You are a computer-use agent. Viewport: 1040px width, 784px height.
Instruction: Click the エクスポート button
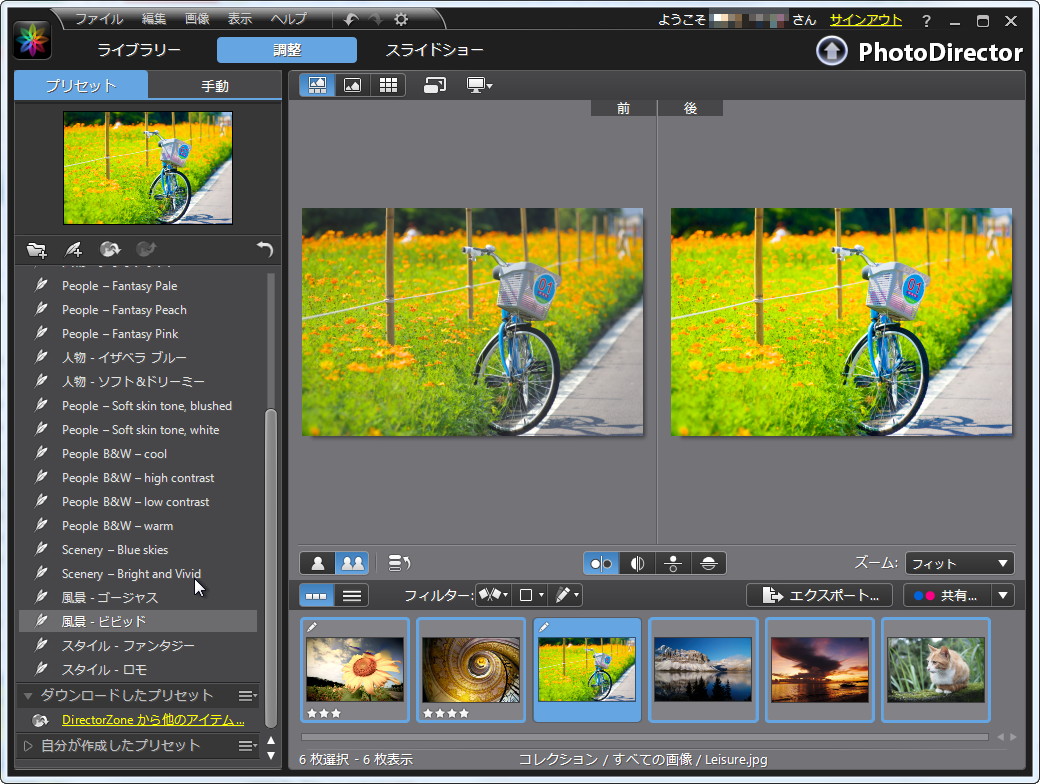(x=818, y=594)
